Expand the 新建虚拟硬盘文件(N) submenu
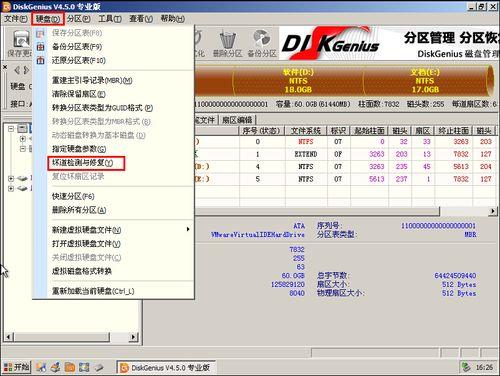Screen dimensions: 500x376 [x=113, y=230]
